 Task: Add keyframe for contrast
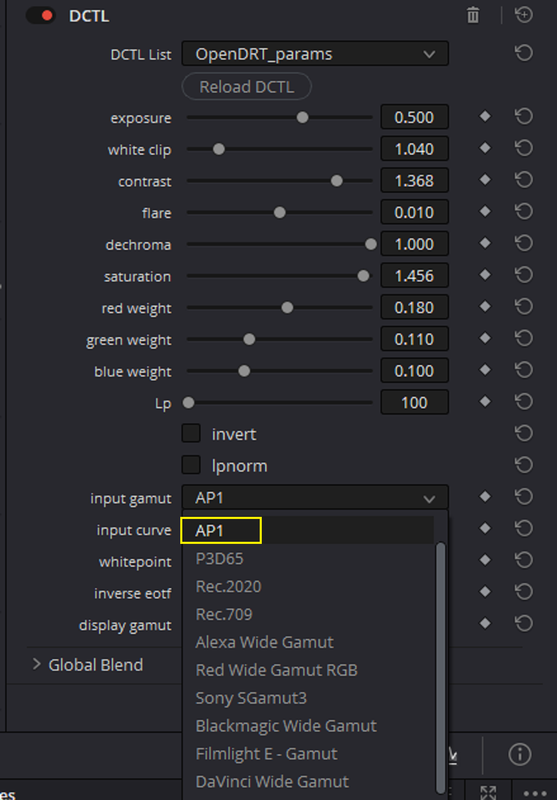485,180
